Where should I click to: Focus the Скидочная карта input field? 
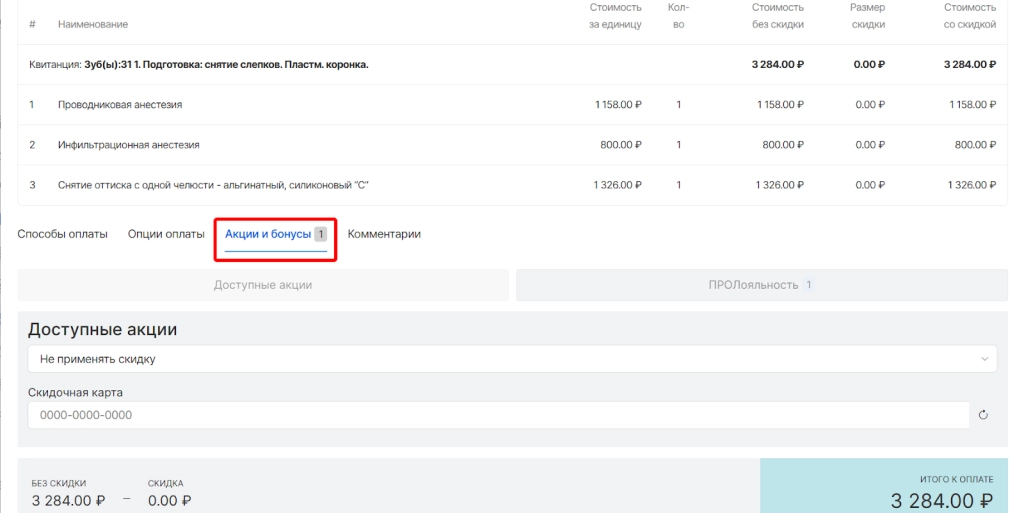coord(498,415)
